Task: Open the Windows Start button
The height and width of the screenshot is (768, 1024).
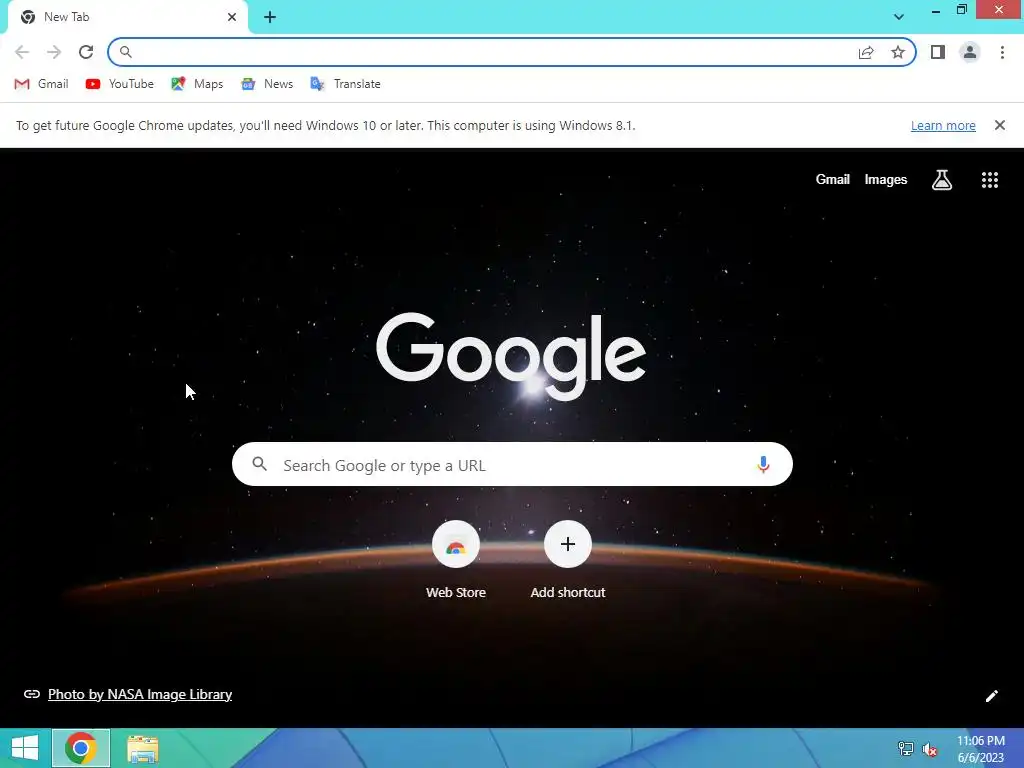Action: [25, 748]
